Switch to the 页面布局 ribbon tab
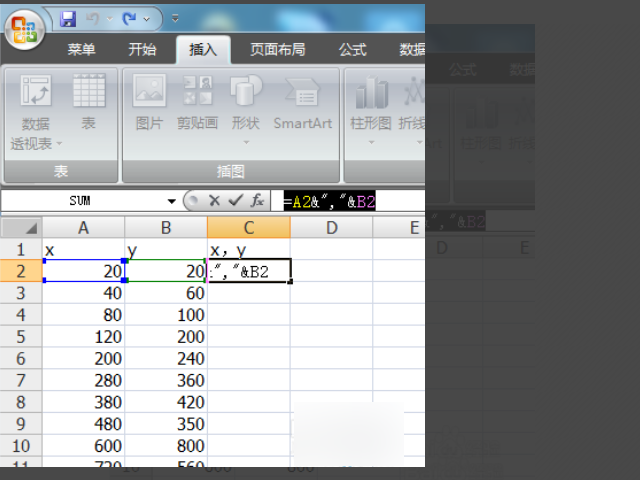The width and height of the screenshot is (640, 480). (278, 49)
